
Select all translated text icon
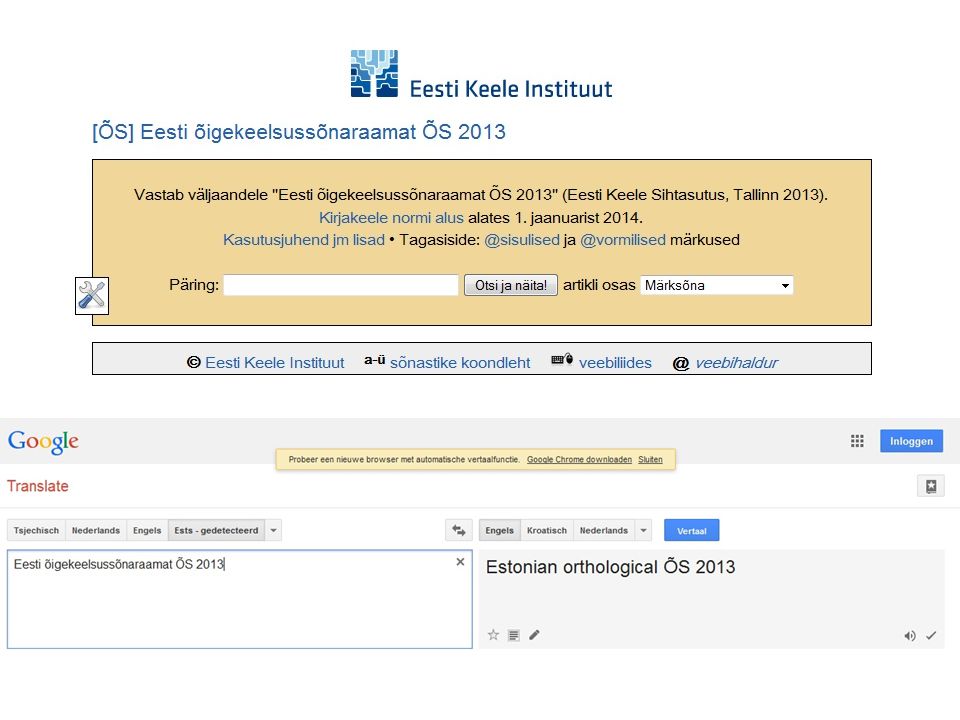514,636
